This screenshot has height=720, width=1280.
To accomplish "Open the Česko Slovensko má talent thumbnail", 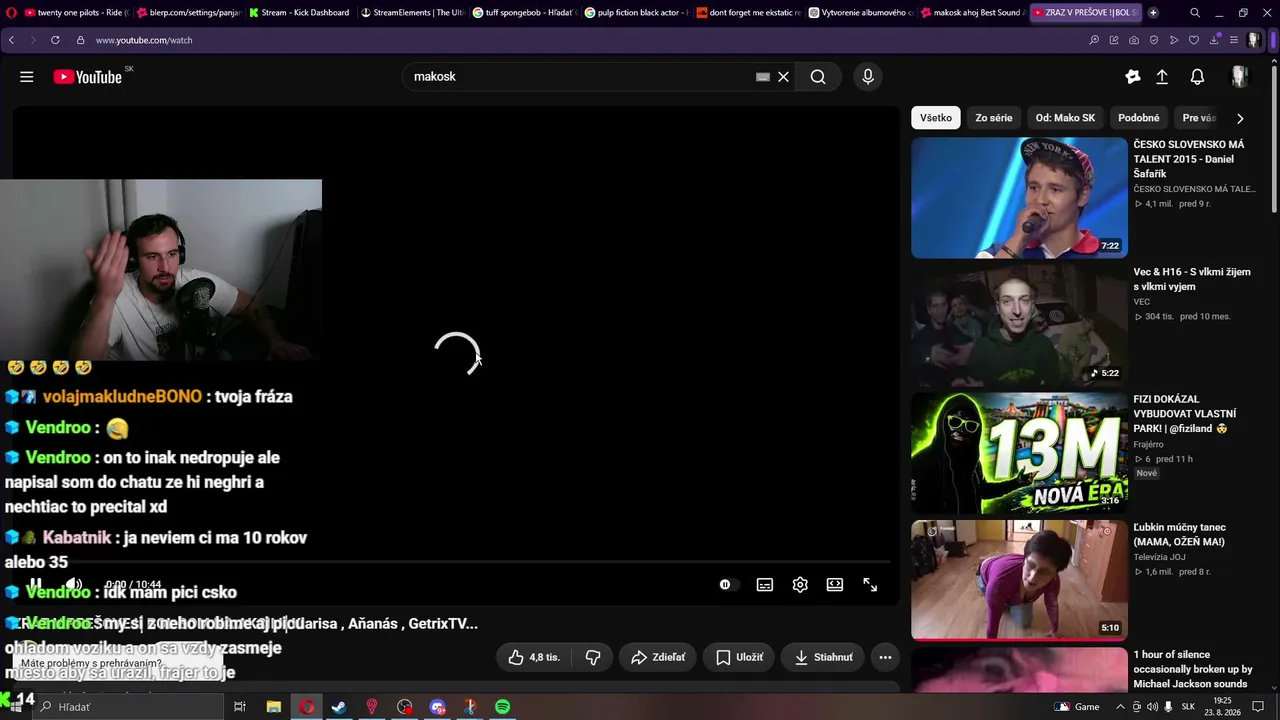I will tap(1019, 198).
